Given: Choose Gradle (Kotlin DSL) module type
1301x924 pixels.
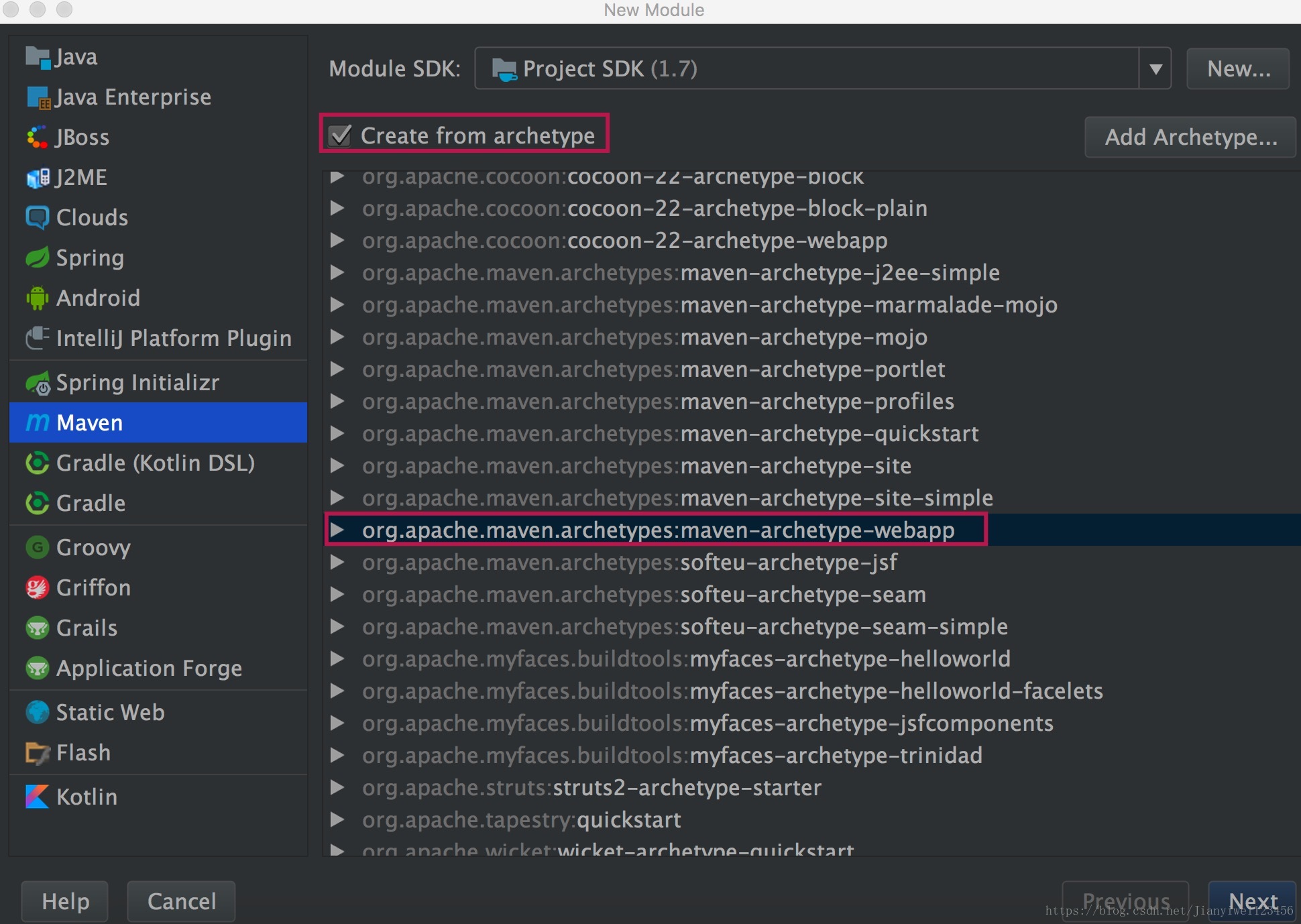Looking at the screenshot, I should tap(158, 463).
